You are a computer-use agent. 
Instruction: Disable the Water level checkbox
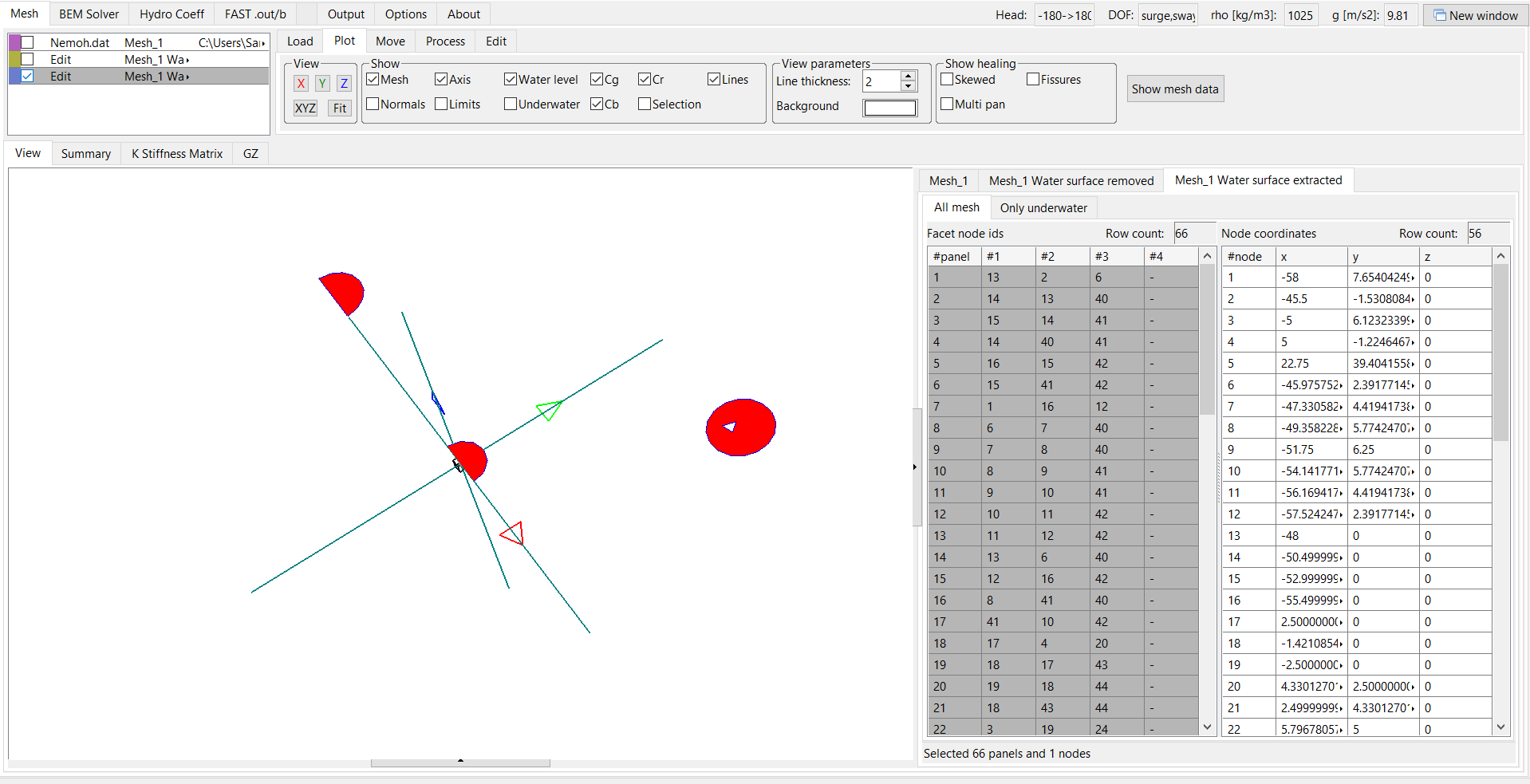pos(511,79)
